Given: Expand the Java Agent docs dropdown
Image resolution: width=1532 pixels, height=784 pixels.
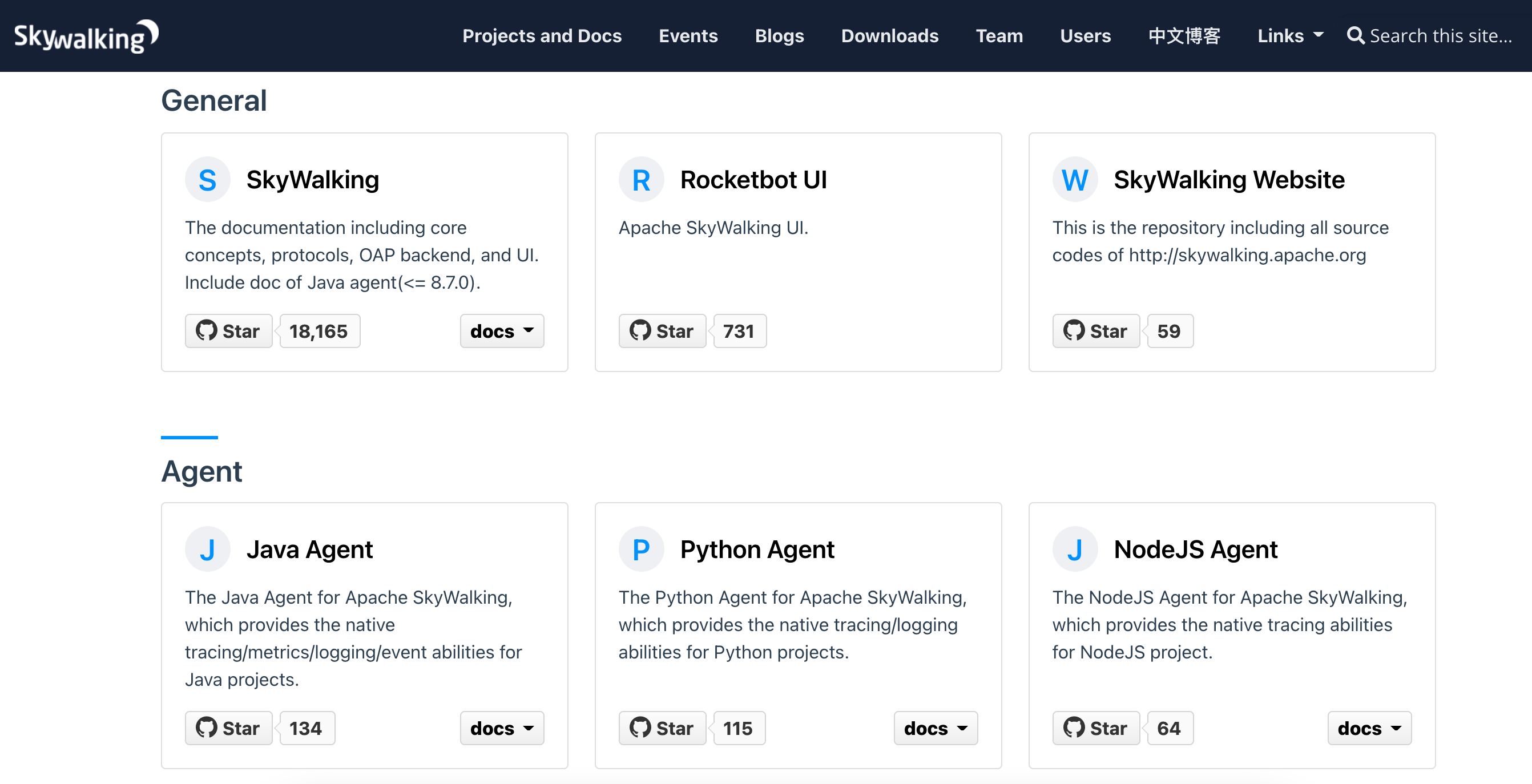Looking at the screenshot, I should [x=501, y=728].
